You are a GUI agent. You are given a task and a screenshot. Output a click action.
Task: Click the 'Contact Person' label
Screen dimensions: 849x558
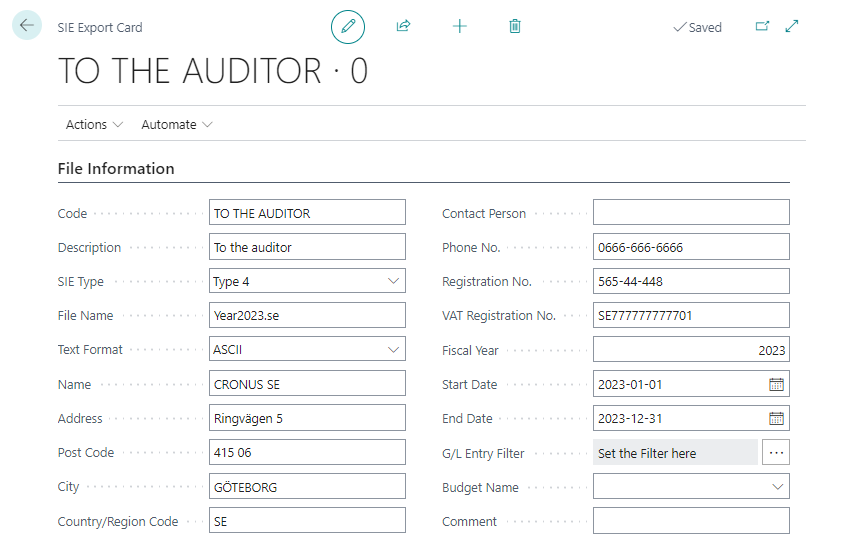(484, 214)
